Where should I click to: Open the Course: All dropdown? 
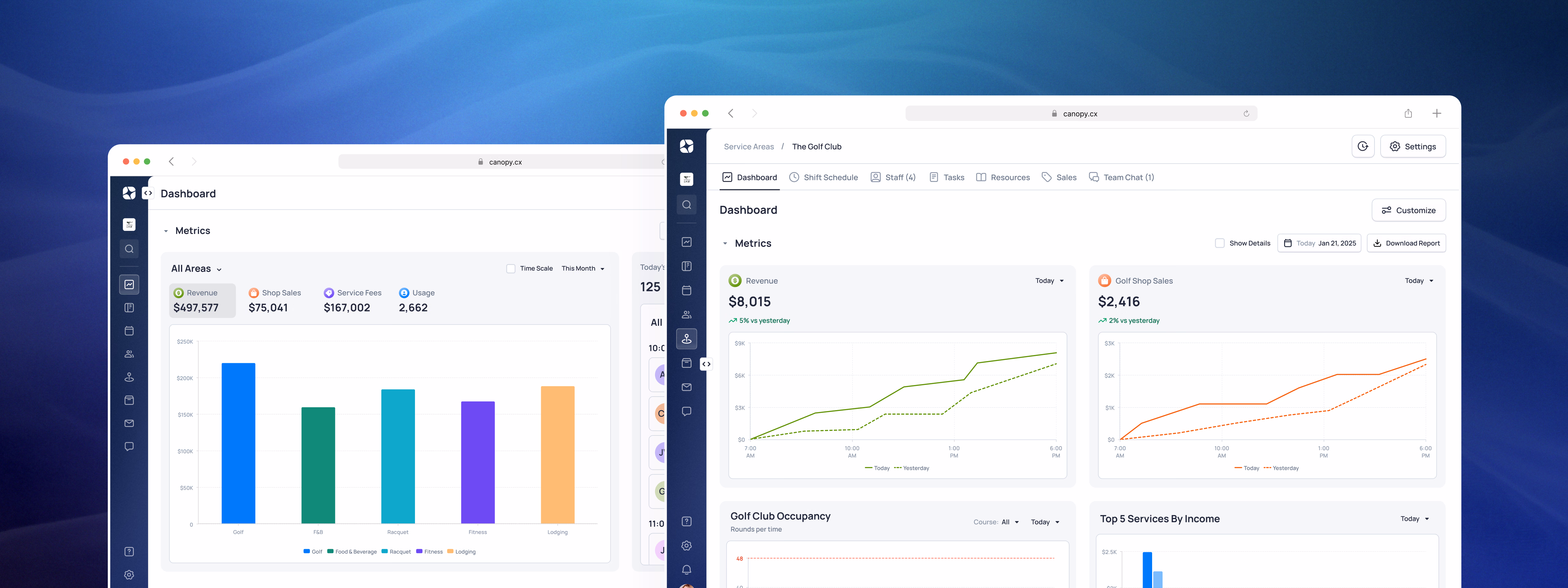996,522
